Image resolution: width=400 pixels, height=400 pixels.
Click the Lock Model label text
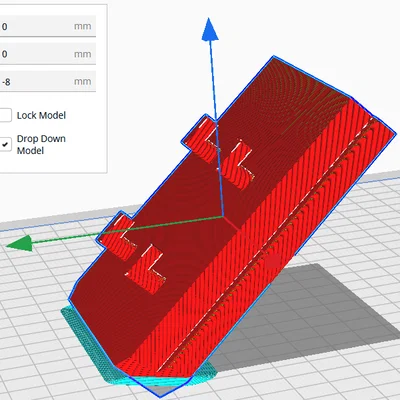(x=41, y=115)
